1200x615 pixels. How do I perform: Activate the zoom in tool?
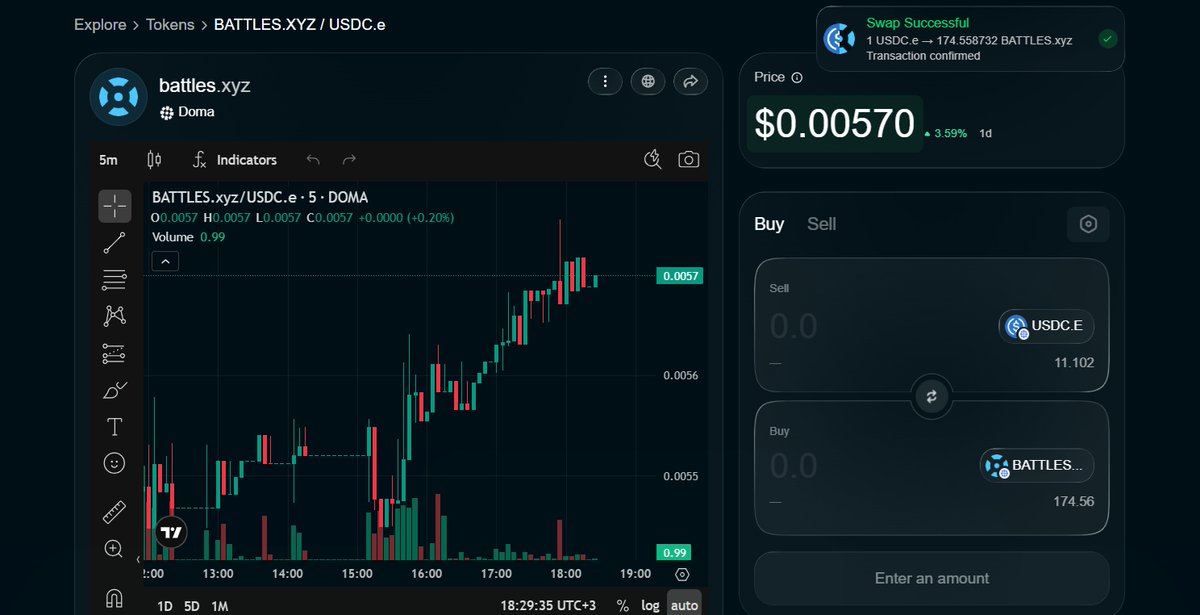(114, 549)
